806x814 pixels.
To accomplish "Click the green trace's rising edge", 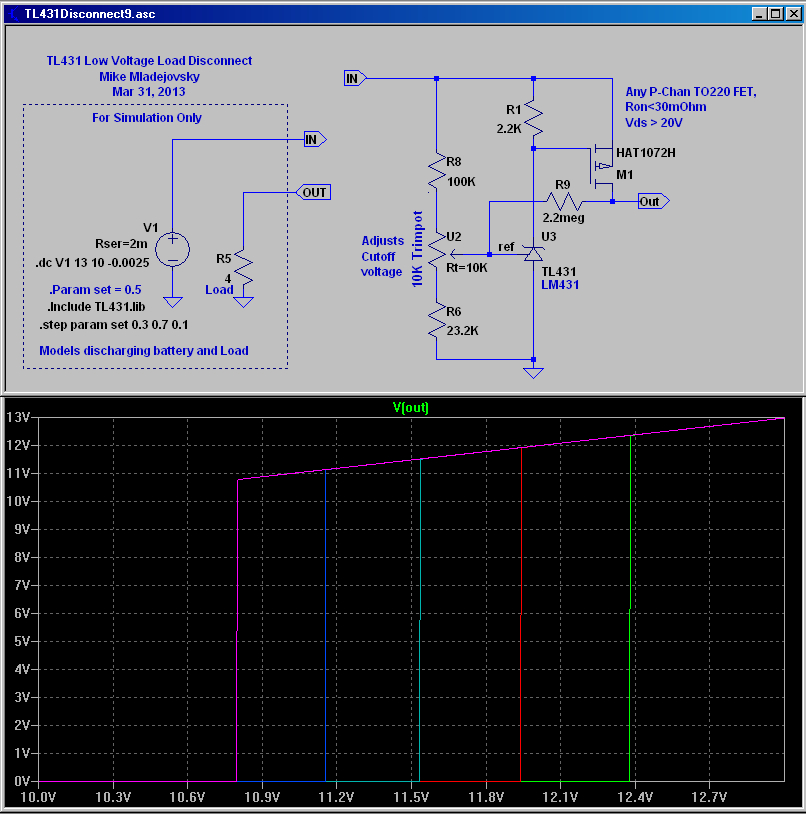I will click(630, 608).
